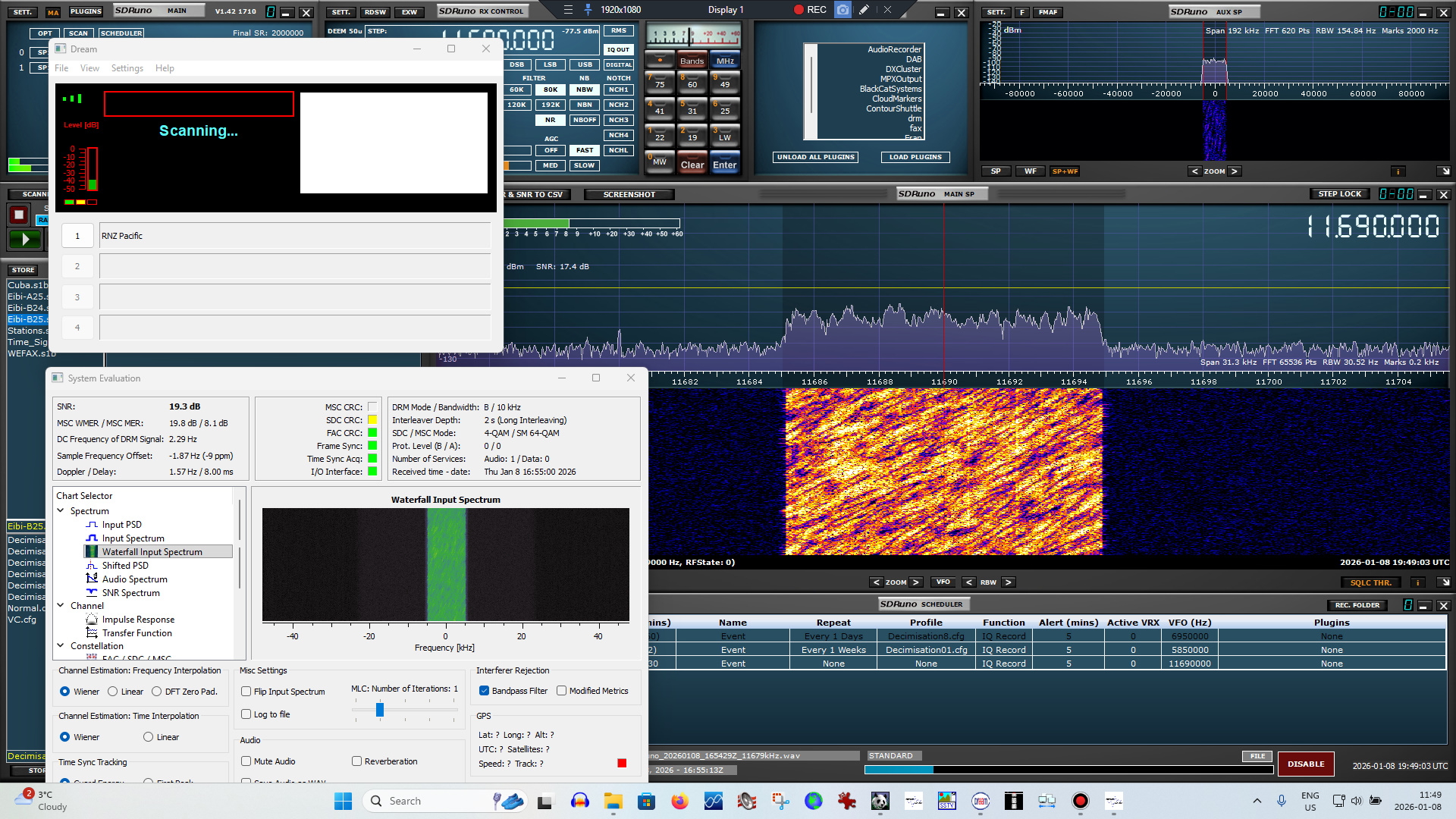
Task: Enable the Mute Audio checkbox
Action: click(246, 761)
